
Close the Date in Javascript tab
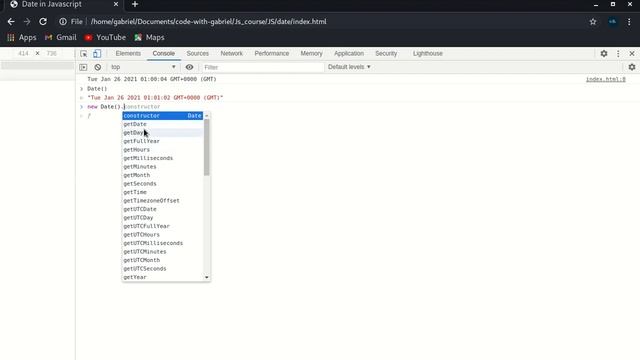click(x=116, y=4)
